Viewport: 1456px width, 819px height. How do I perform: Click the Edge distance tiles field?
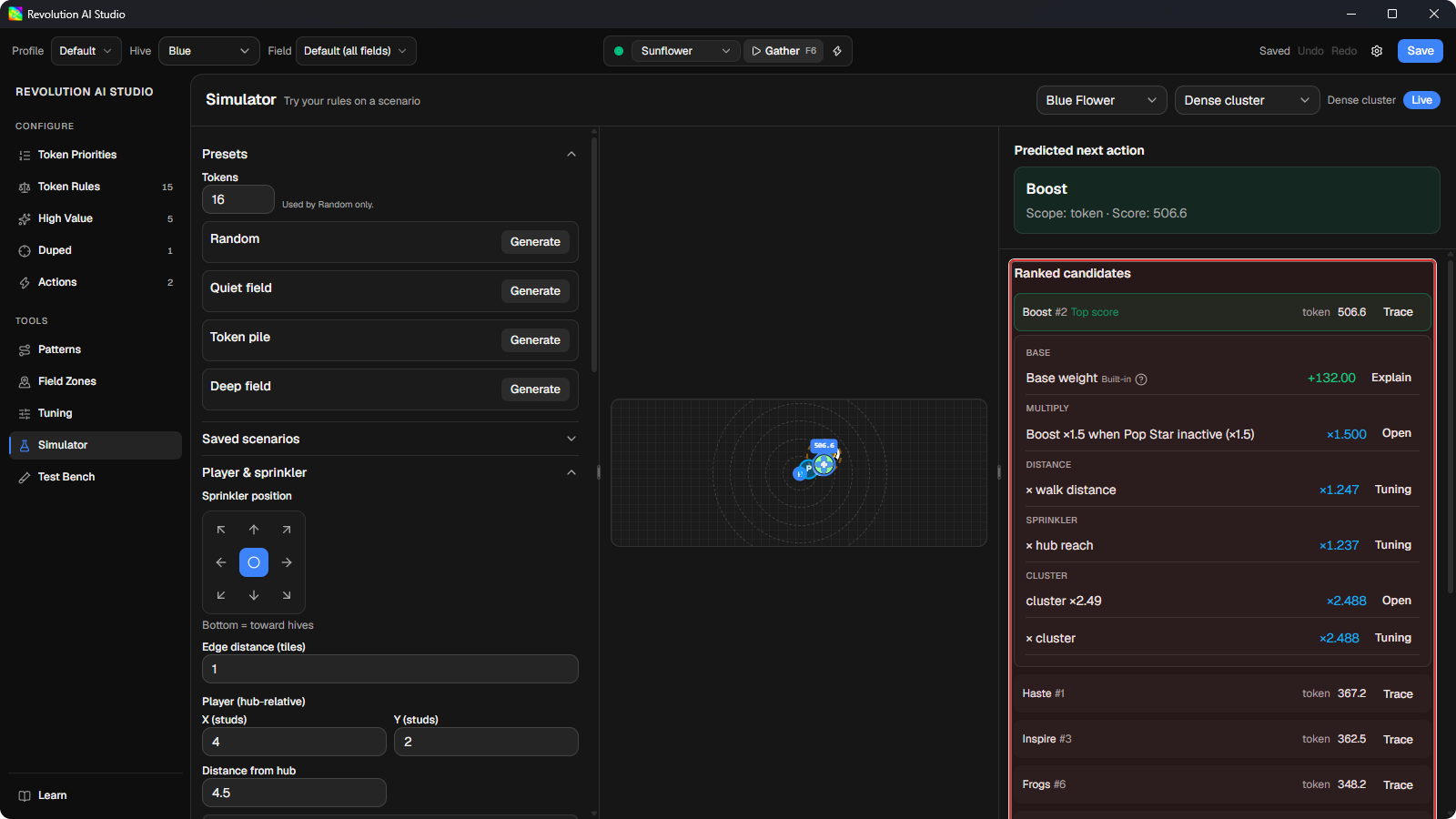click(389, 669)
